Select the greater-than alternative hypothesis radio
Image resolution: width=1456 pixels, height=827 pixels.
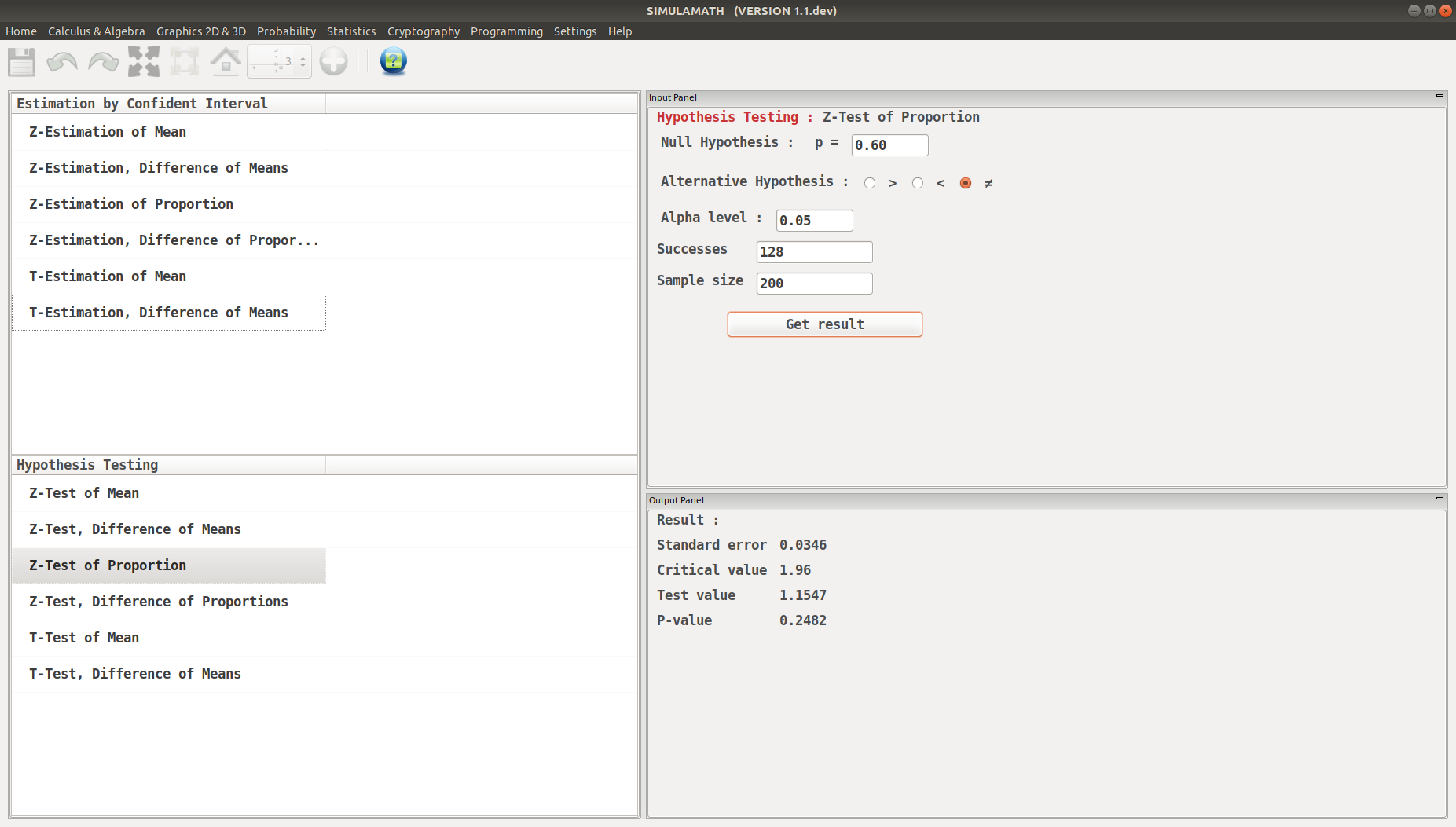click(870, 183)
